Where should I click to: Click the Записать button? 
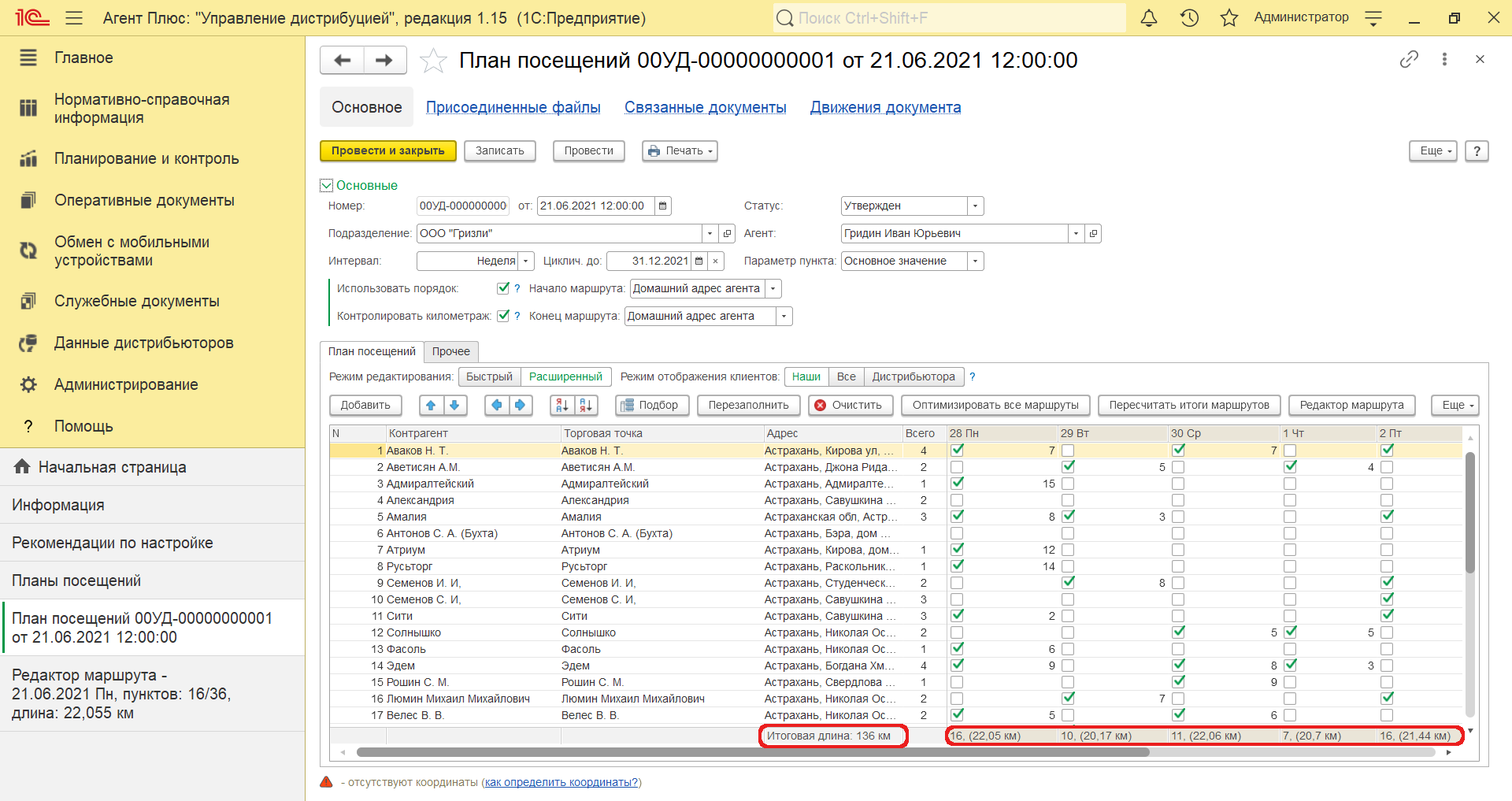point(500,150)
